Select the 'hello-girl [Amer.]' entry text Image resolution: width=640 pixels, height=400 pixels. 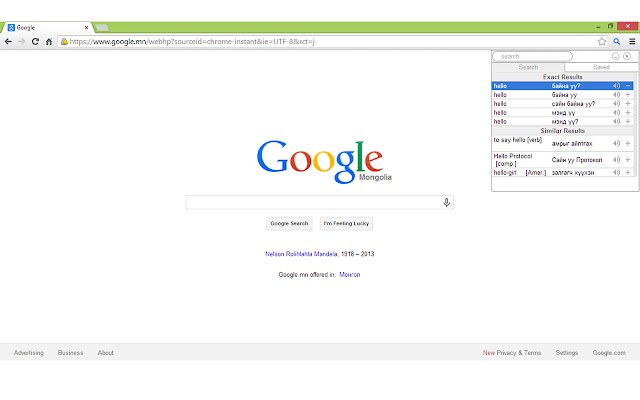click(x=520, y=173)
